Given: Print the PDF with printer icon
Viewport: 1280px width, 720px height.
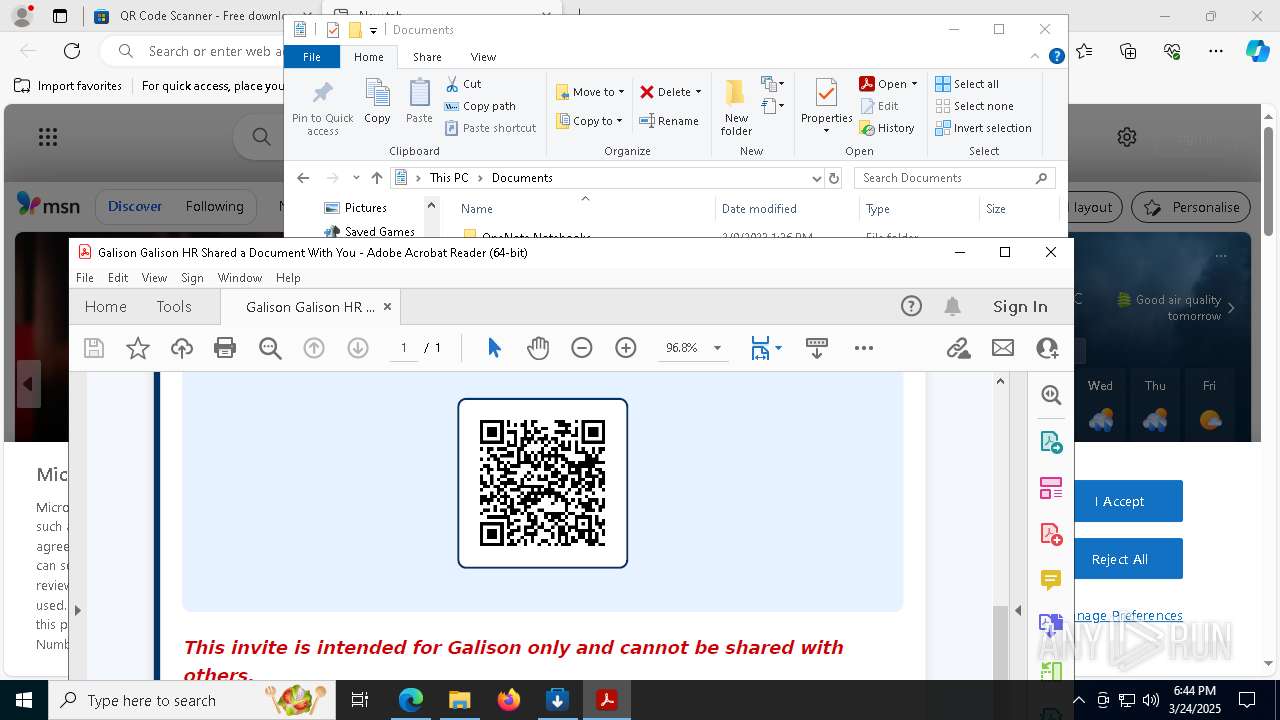Looking at the screenshot, I should click(x=225, y=348).
